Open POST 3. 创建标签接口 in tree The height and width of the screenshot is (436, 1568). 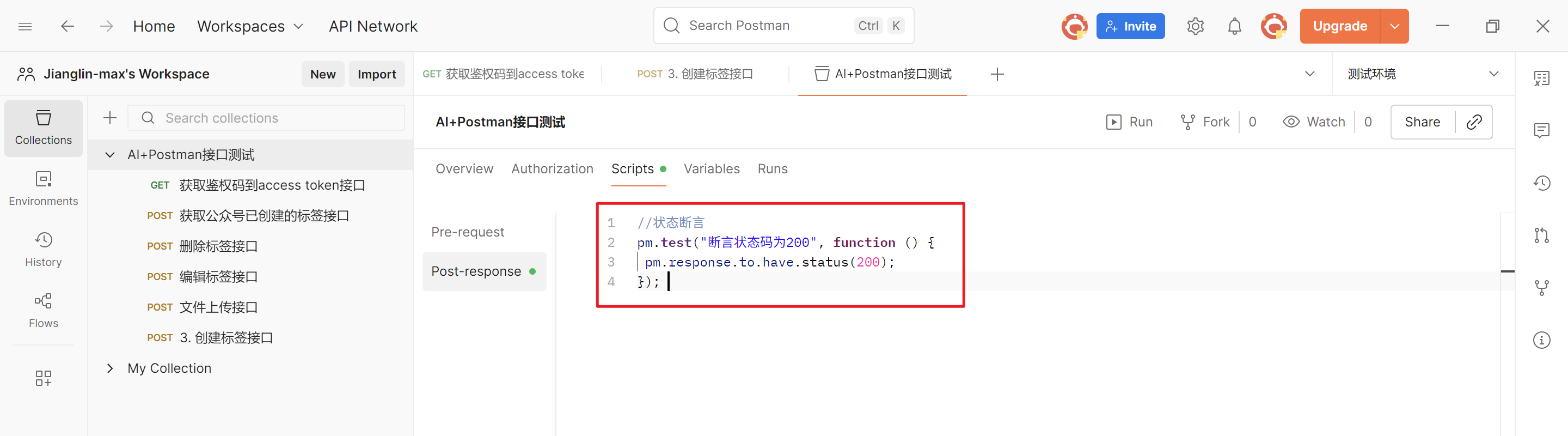pos(250,337)
